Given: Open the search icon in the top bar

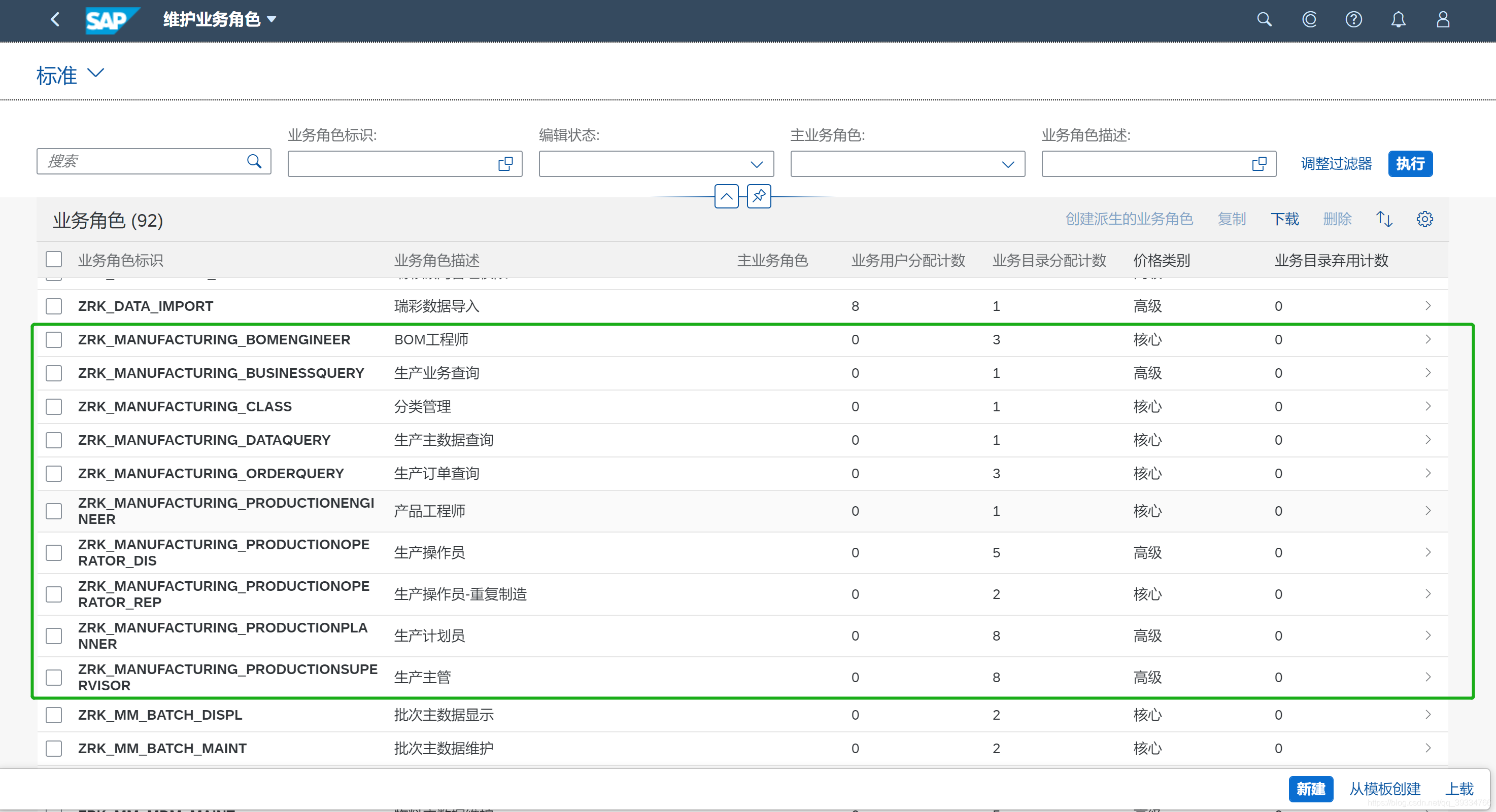Looking at the screenshot, I should point(1264,20).
